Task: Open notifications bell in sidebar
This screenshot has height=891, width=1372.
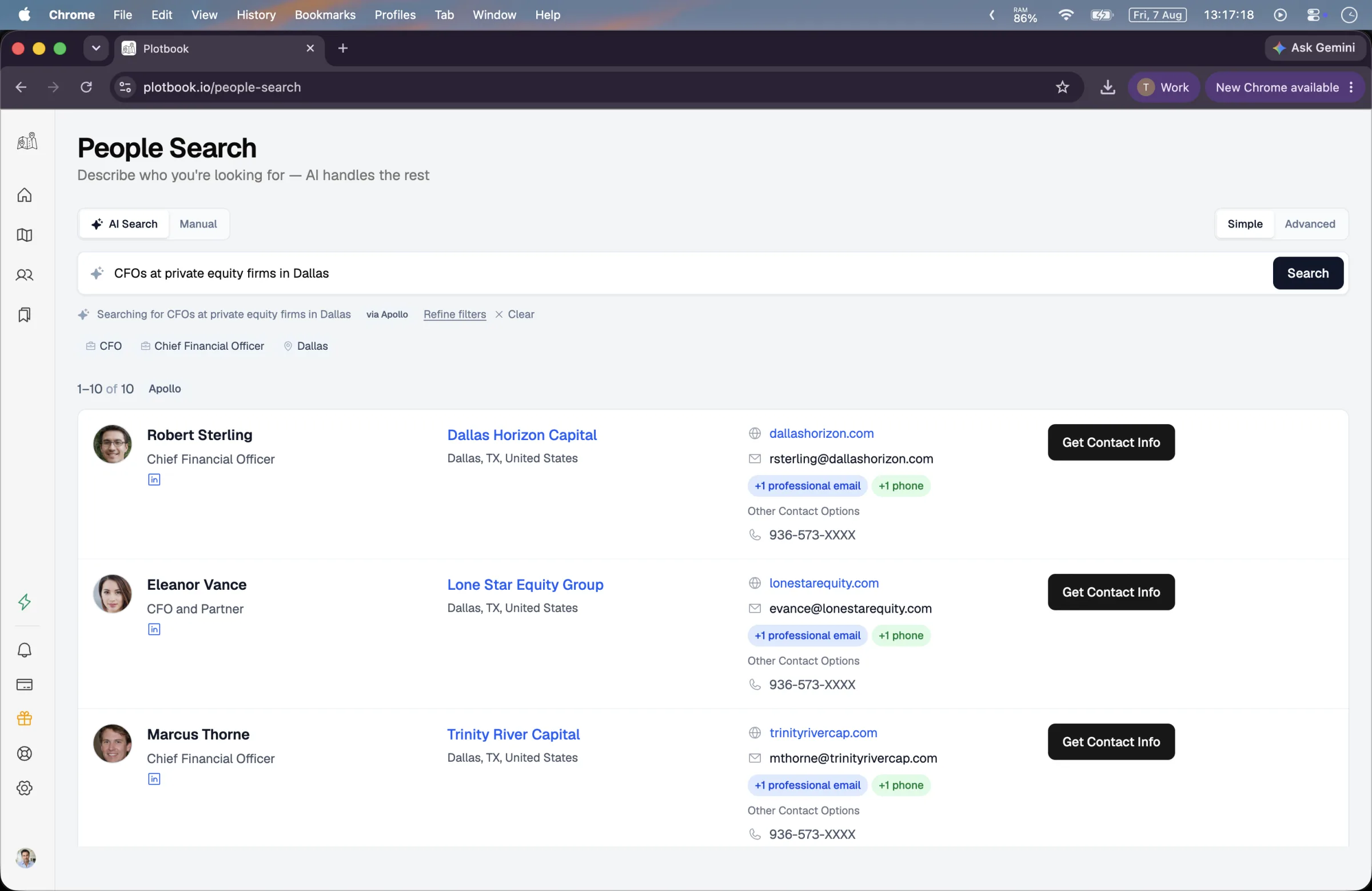Action: click(24, 650)
